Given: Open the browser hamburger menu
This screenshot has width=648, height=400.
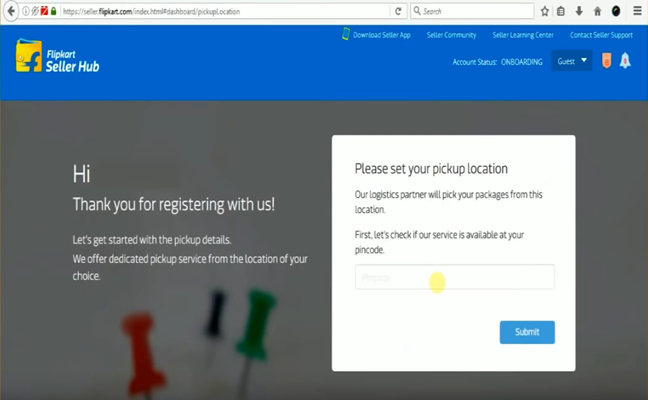Looking at the screenshot, I should [638, 11].
